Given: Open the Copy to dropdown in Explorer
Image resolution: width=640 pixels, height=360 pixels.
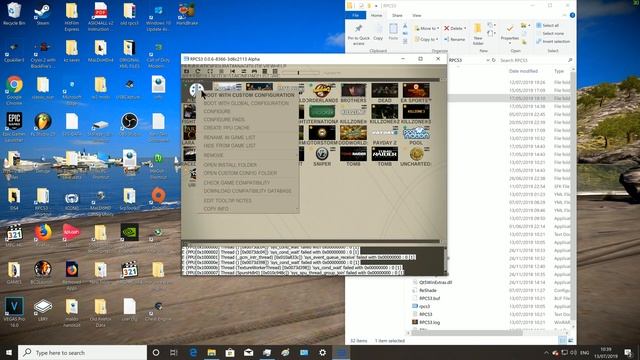Looking at the screenshot, I should pos(427,39).
